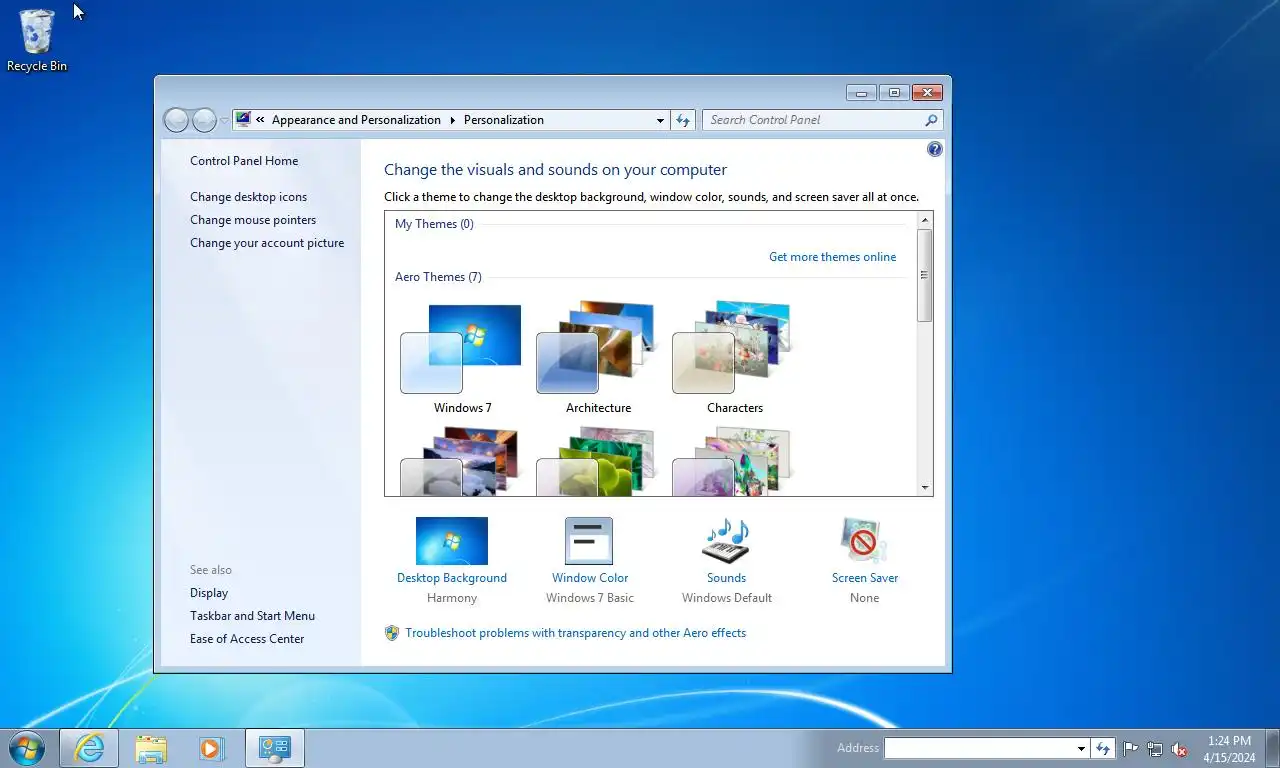This screenshot has height=768, width=1280.
Task: Click the Aero Themes (7) heading
Action: tap(438, 277)
